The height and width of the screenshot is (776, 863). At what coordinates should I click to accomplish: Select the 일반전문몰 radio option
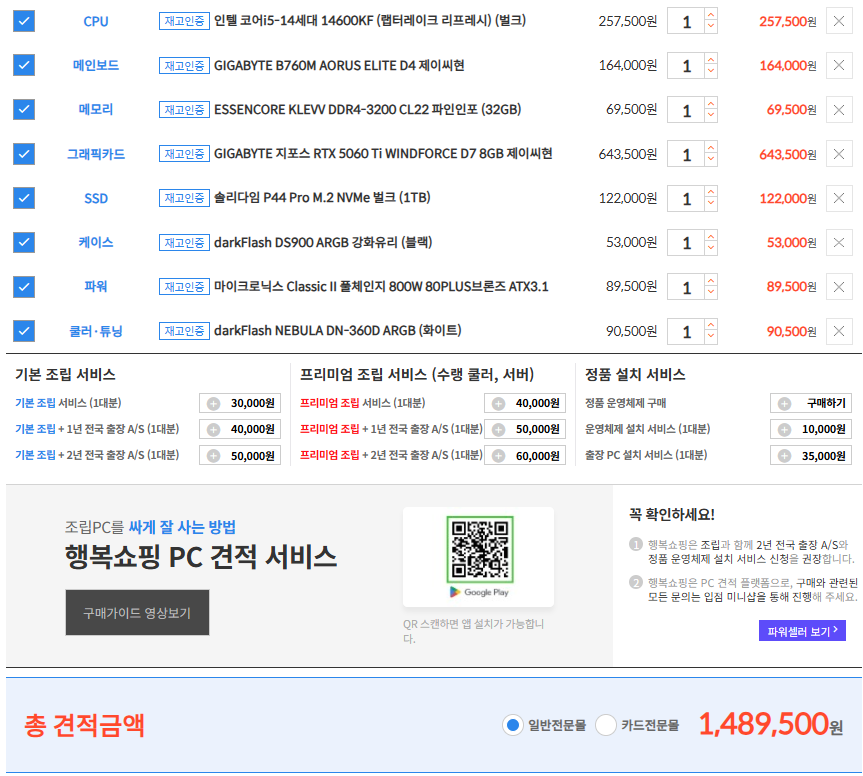click(512, 725)
